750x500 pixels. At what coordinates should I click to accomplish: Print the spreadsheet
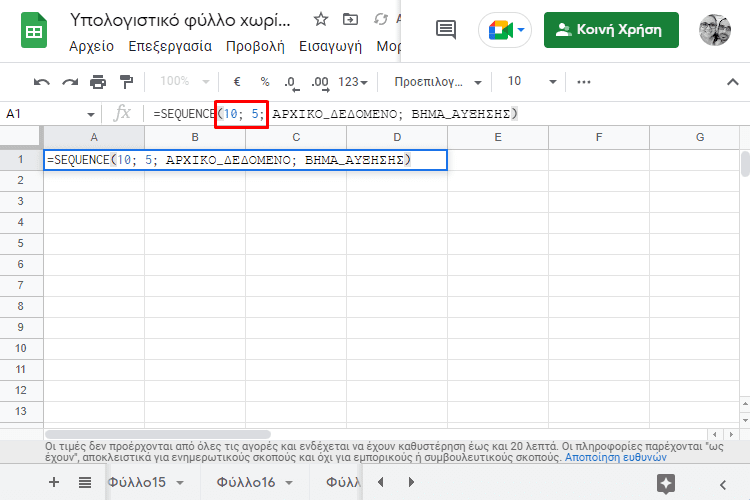pos(98,82)
